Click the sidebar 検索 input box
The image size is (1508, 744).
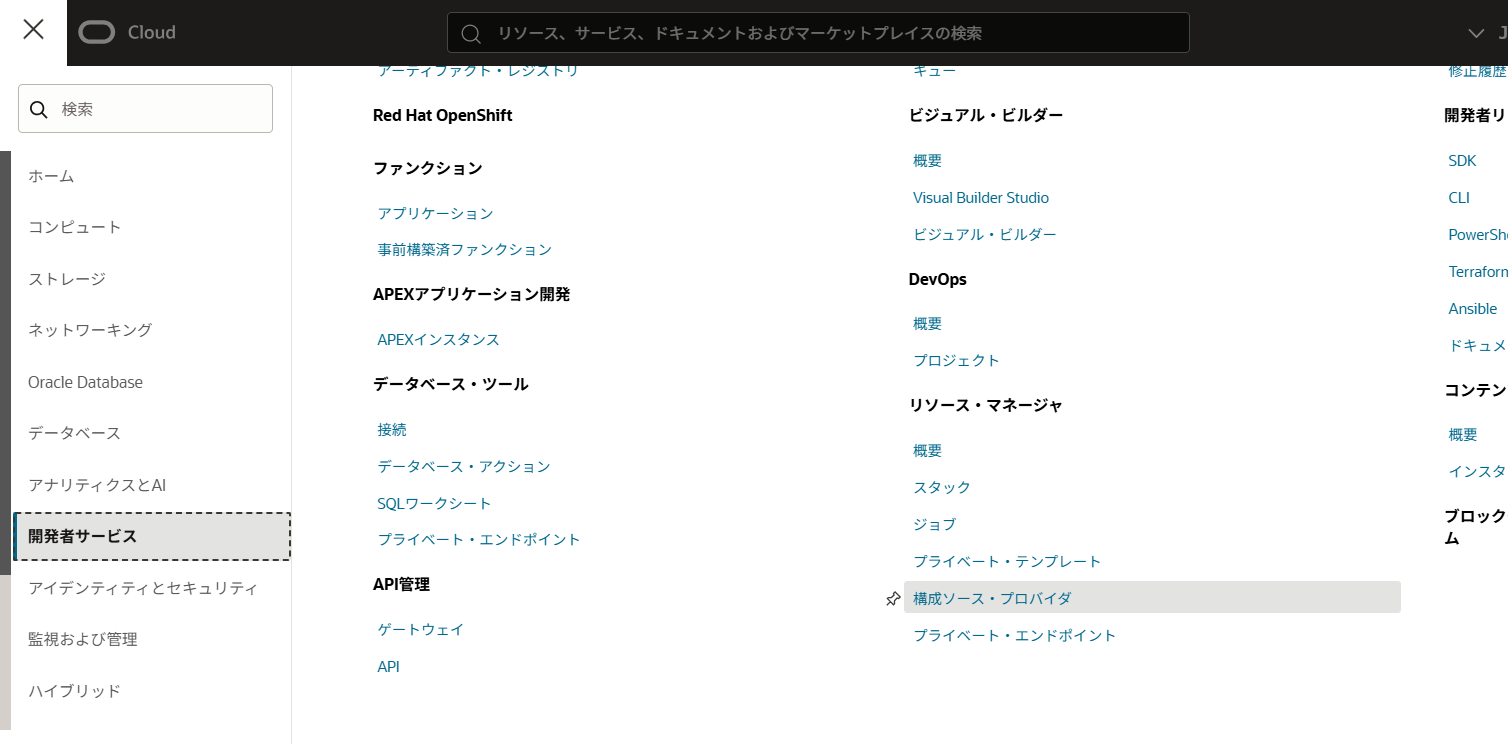pos(145,109)
